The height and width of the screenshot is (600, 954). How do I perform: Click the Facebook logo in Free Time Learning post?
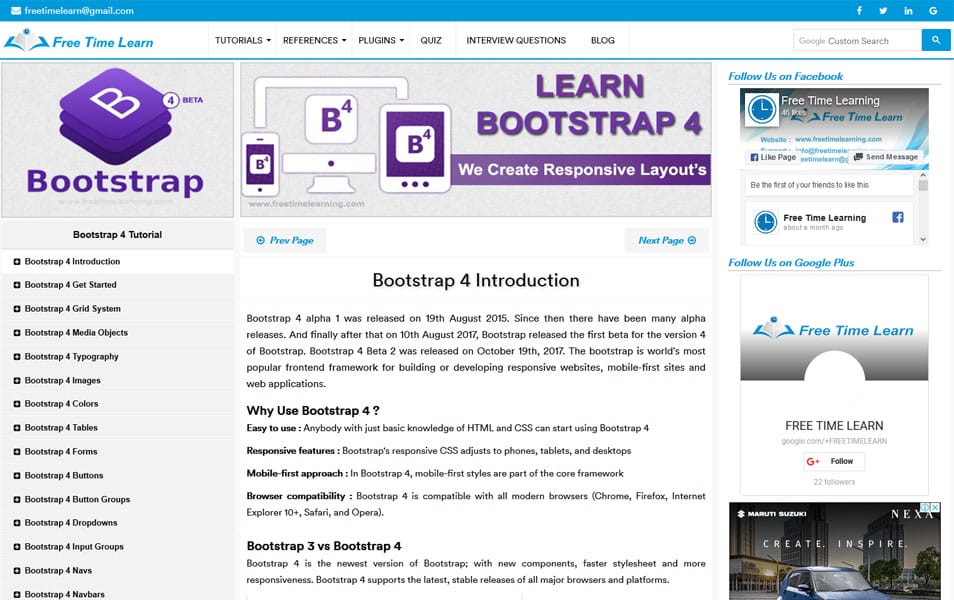point(897,217)
